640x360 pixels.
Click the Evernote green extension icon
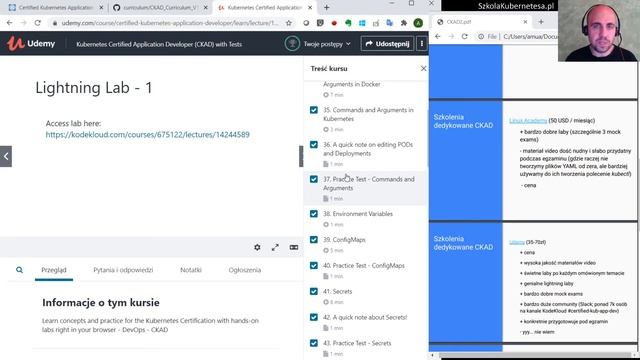pos(348,23)
